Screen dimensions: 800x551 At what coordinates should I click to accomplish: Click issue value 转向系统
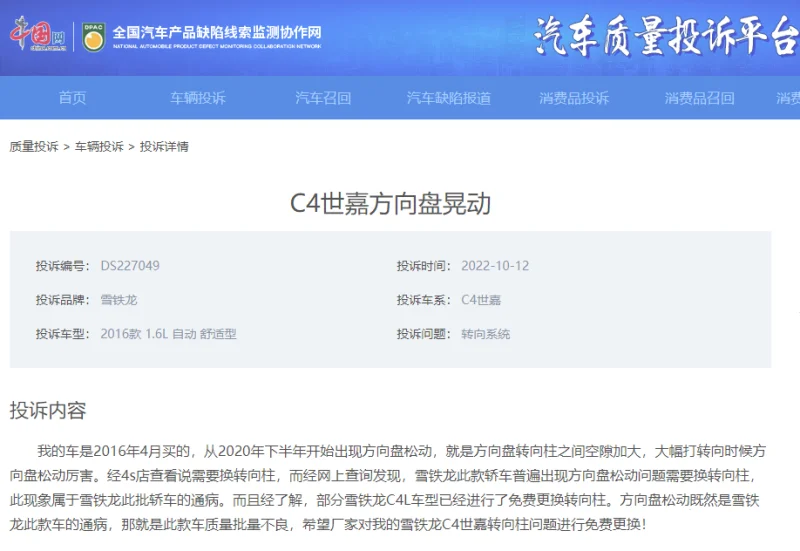[x=485, y=334]
